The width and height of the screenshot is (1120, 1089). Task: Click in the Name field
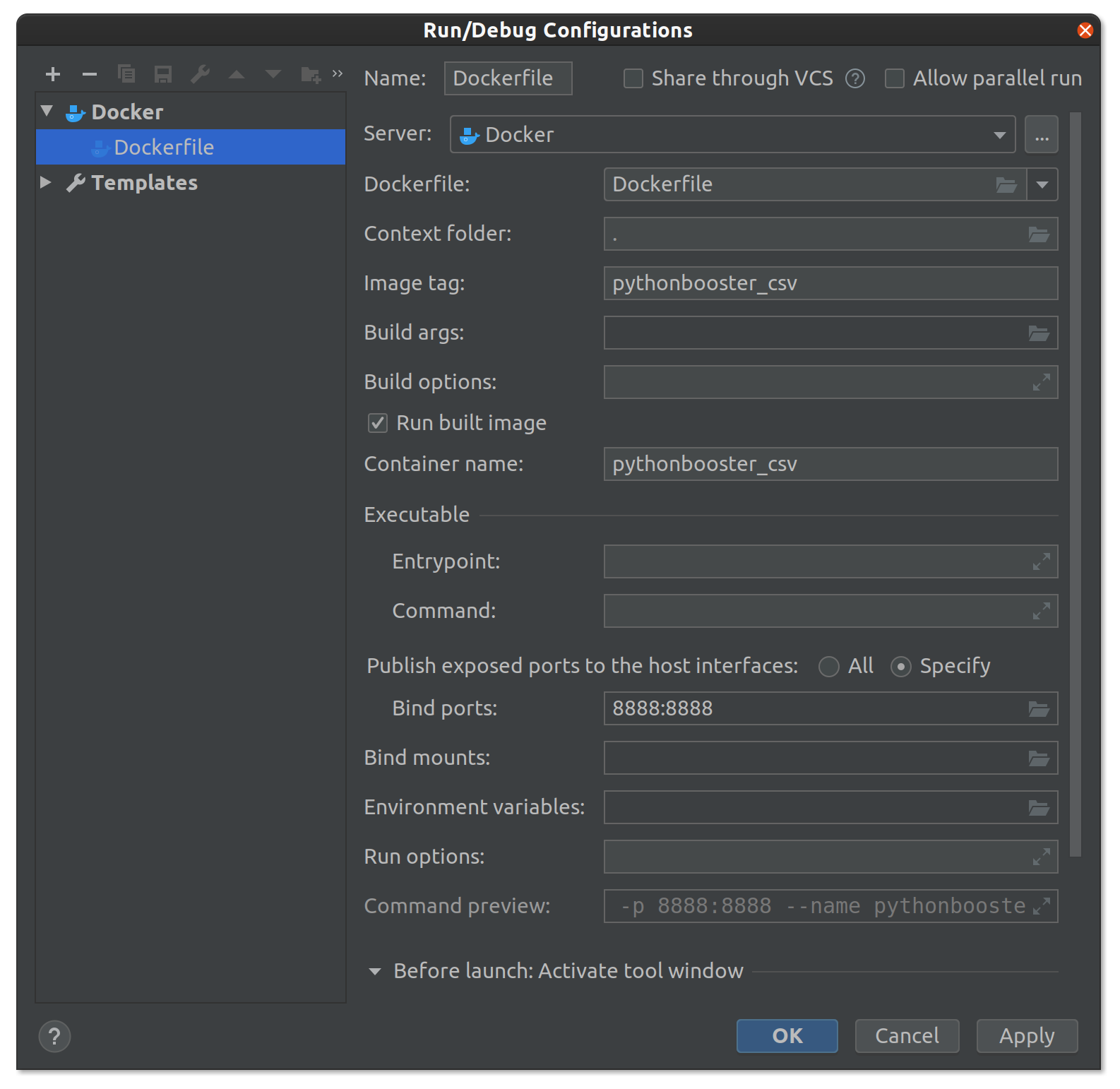[x=508, y=78]
